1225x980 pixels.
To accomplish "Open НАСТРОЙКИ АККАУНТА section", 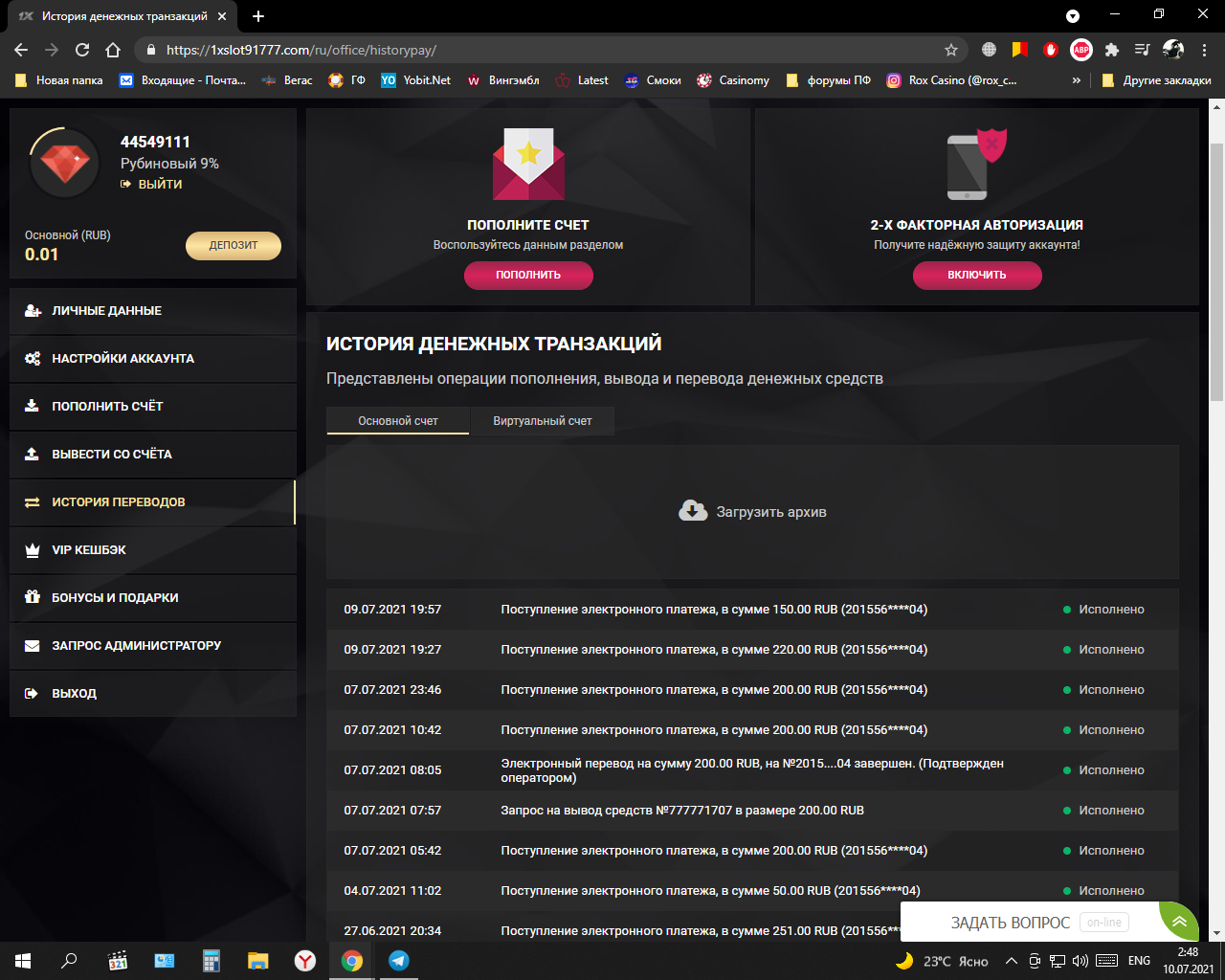I will (153, 359).
